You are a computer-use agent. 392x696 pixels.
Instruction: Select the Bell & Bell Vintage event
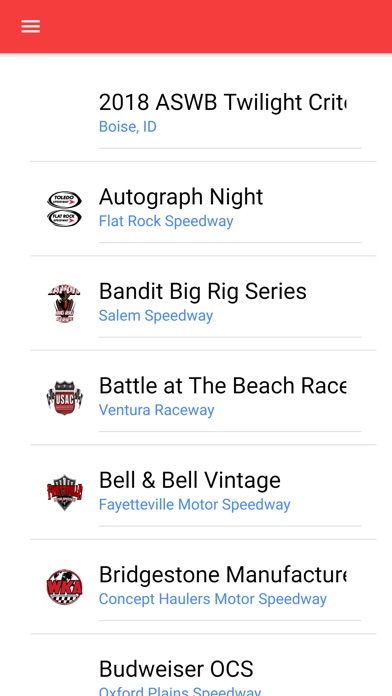click(190, 480)
